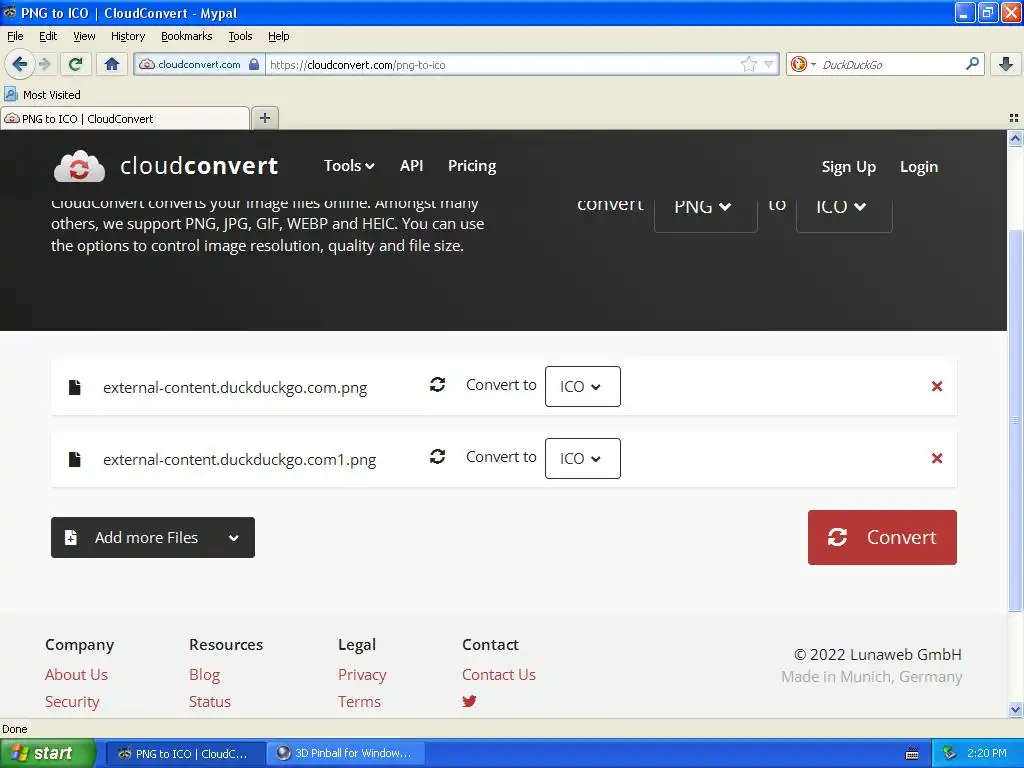The width and height of the screenshot is (1024, 768).
Task: Reload the page with the refresh icon
Action: click(x=75, y=64)
